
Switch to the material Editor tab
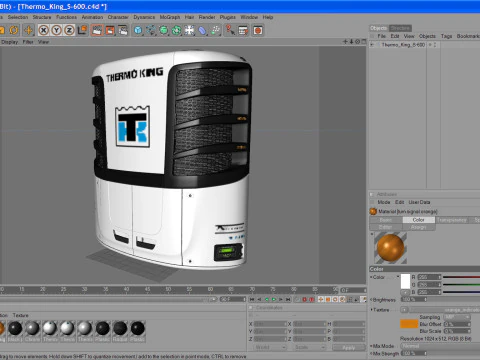[386, 227]
